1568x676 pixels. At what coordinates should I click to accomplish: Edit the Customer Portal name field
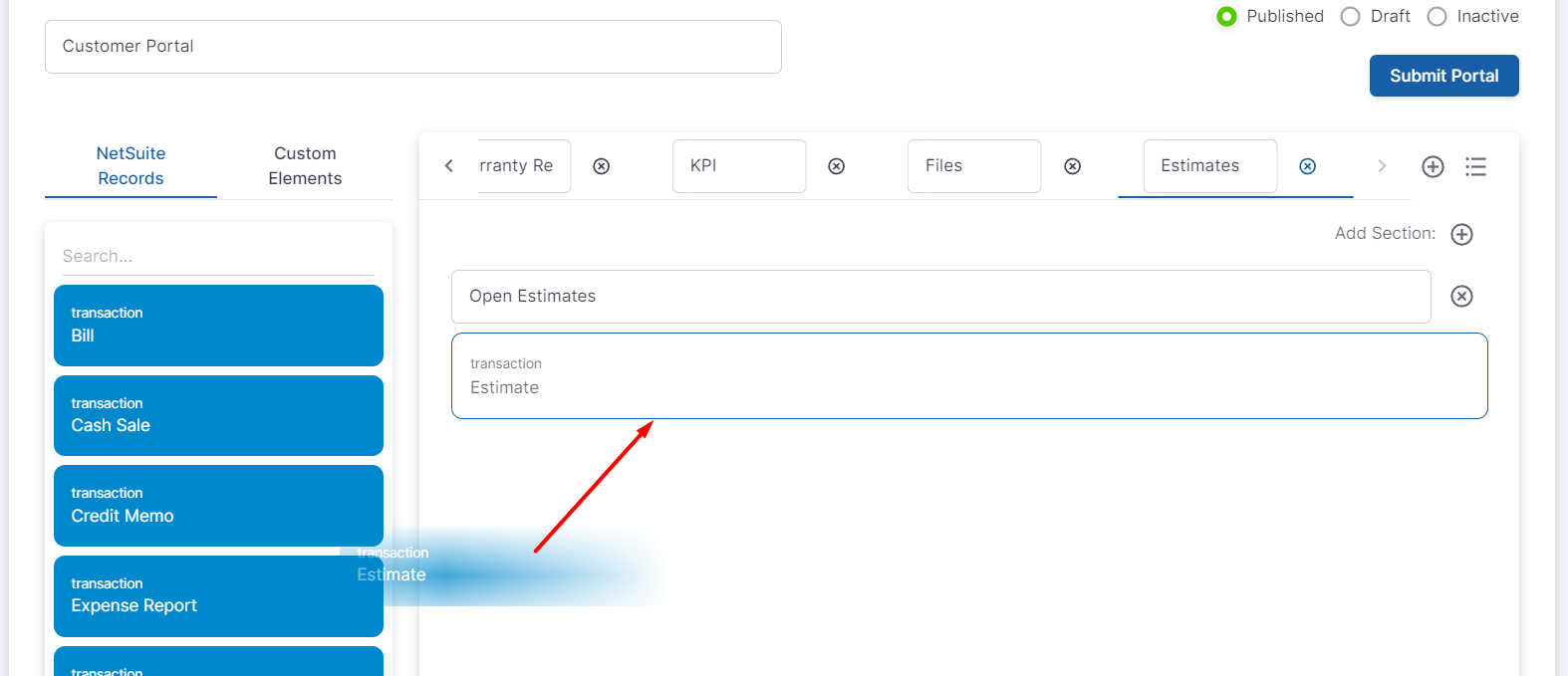point(412,47)
